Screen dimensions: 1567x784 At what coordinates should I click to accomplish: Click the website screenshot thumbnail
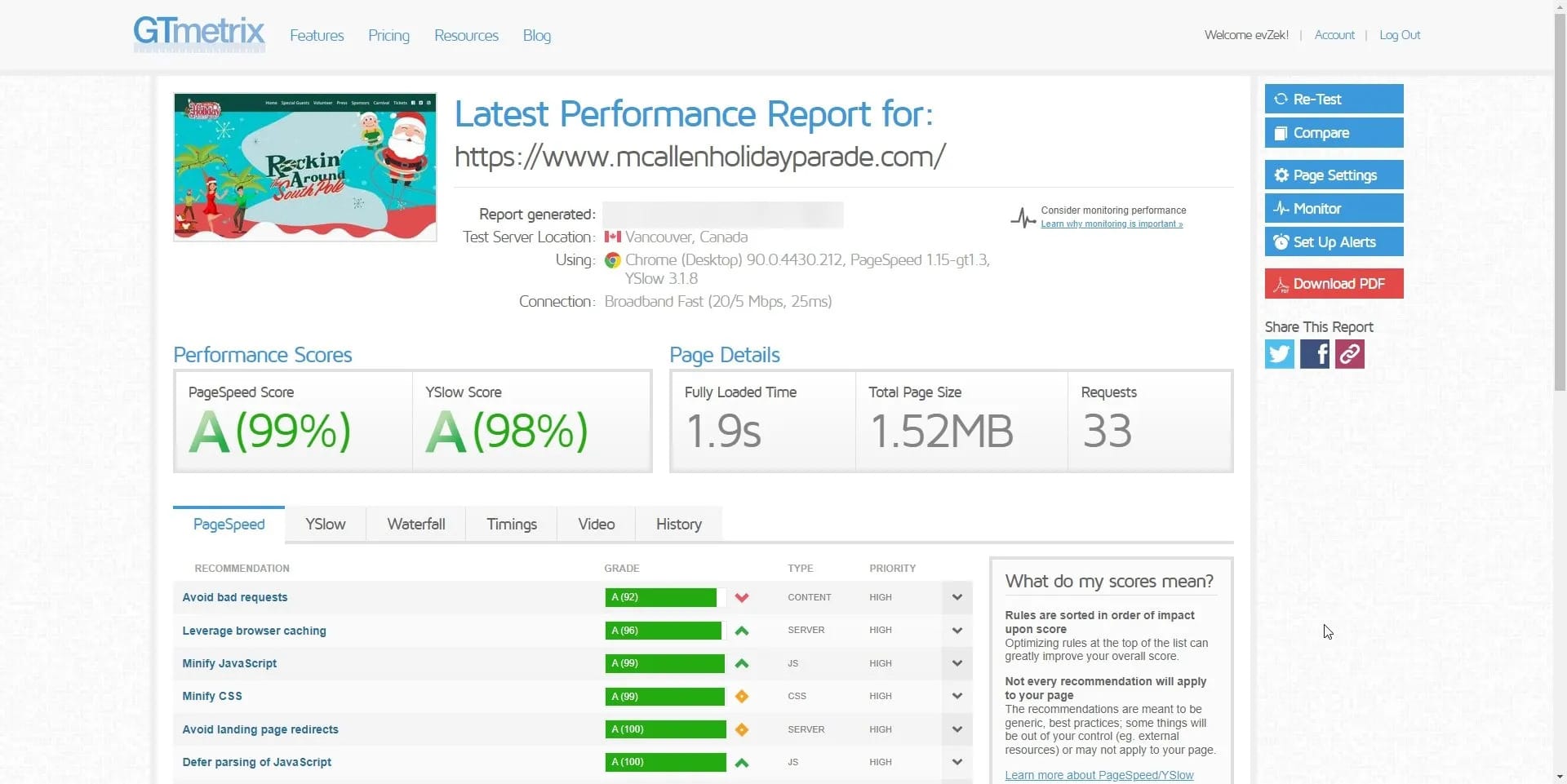click(x=305, y=166)
